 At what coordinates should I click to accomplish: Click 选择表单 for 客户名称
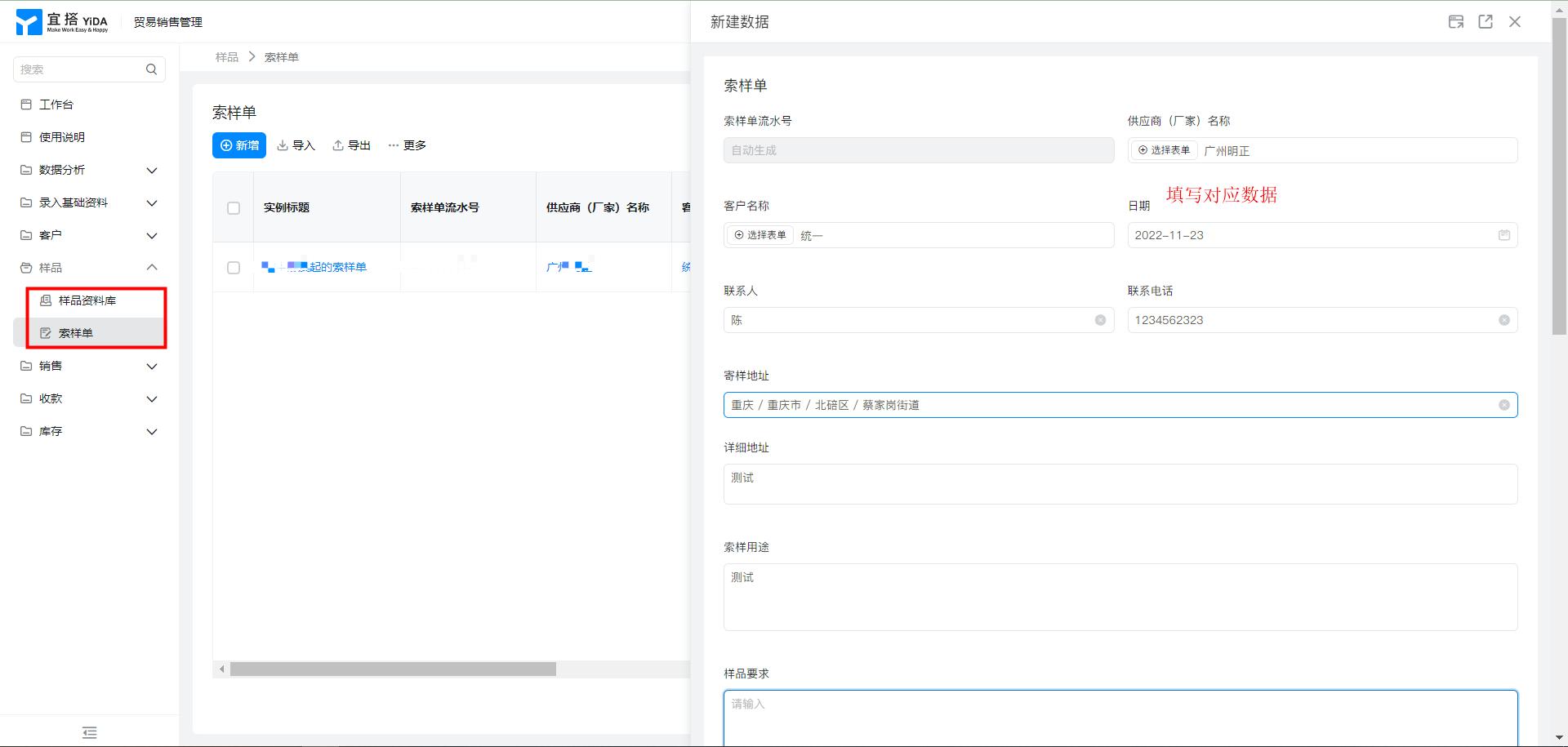click(x=759, y=235)
